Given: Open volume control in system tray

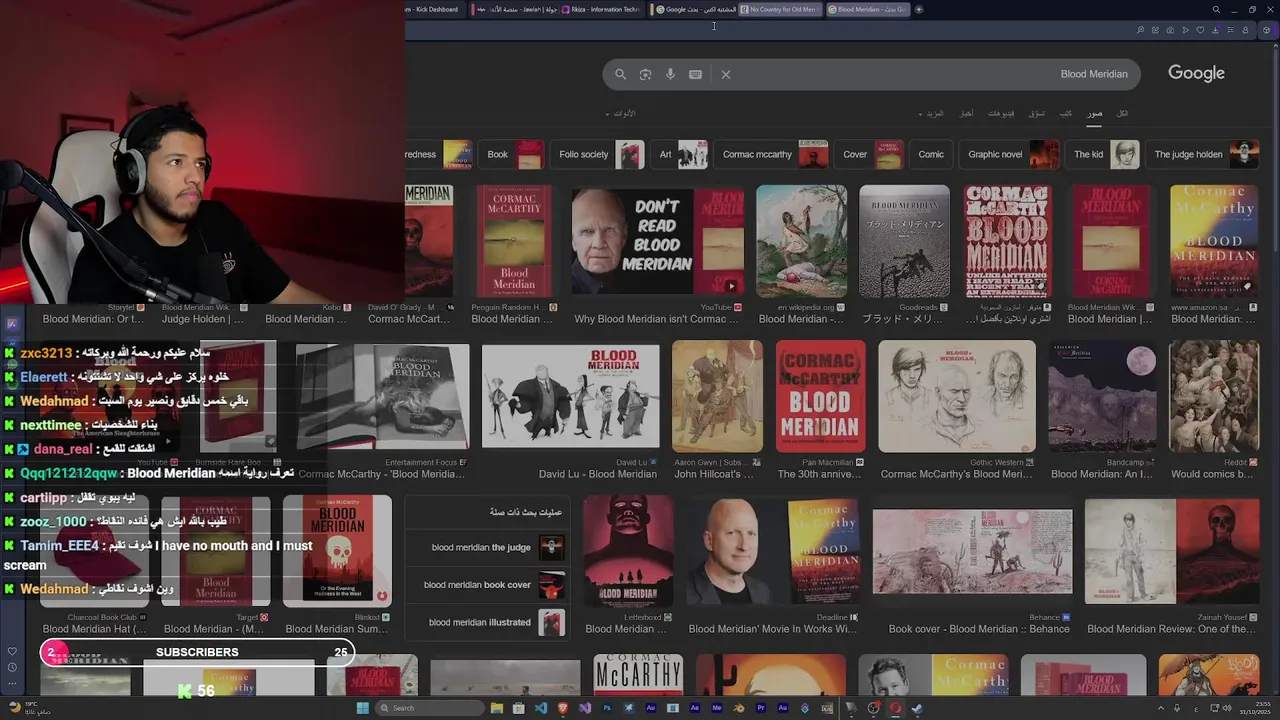Looking at the screenshot, I should [x=1227, y=708].
